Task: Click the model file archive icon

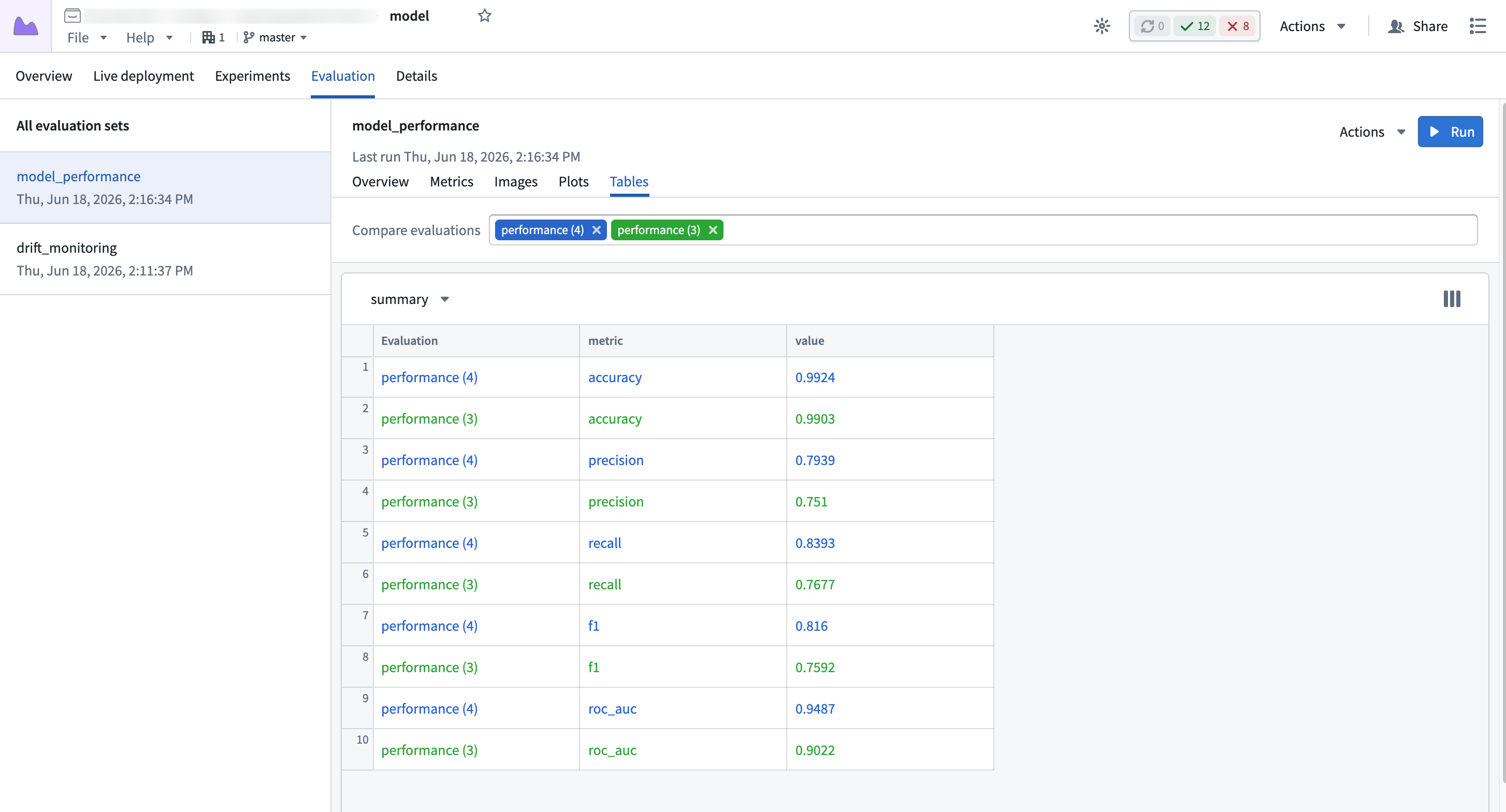Action: click(x=73, y=15)
